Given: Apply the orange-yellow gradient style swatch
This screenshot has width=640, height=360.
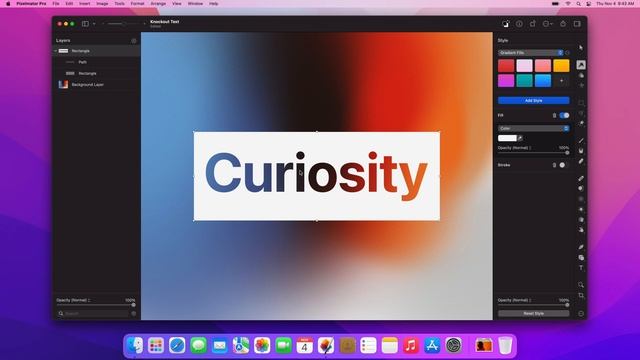Looking at the screenshot, I should click(x=561, y=66).
